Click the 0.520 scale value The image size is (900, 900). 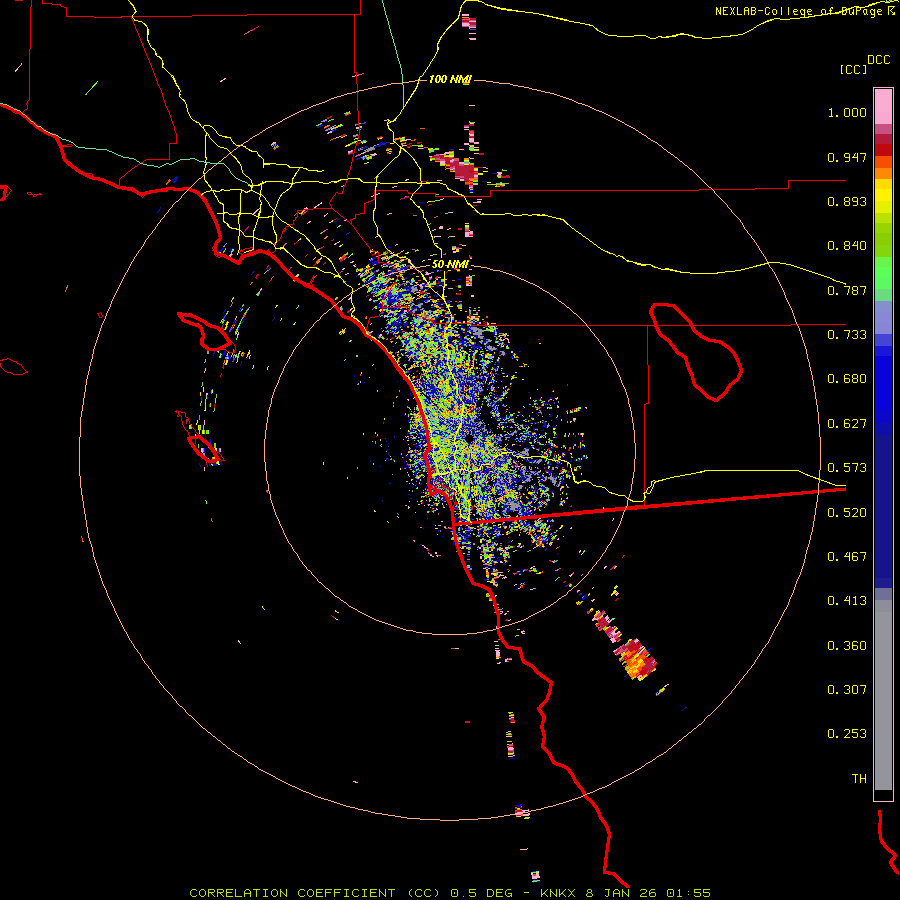click(x=847, y=513)
